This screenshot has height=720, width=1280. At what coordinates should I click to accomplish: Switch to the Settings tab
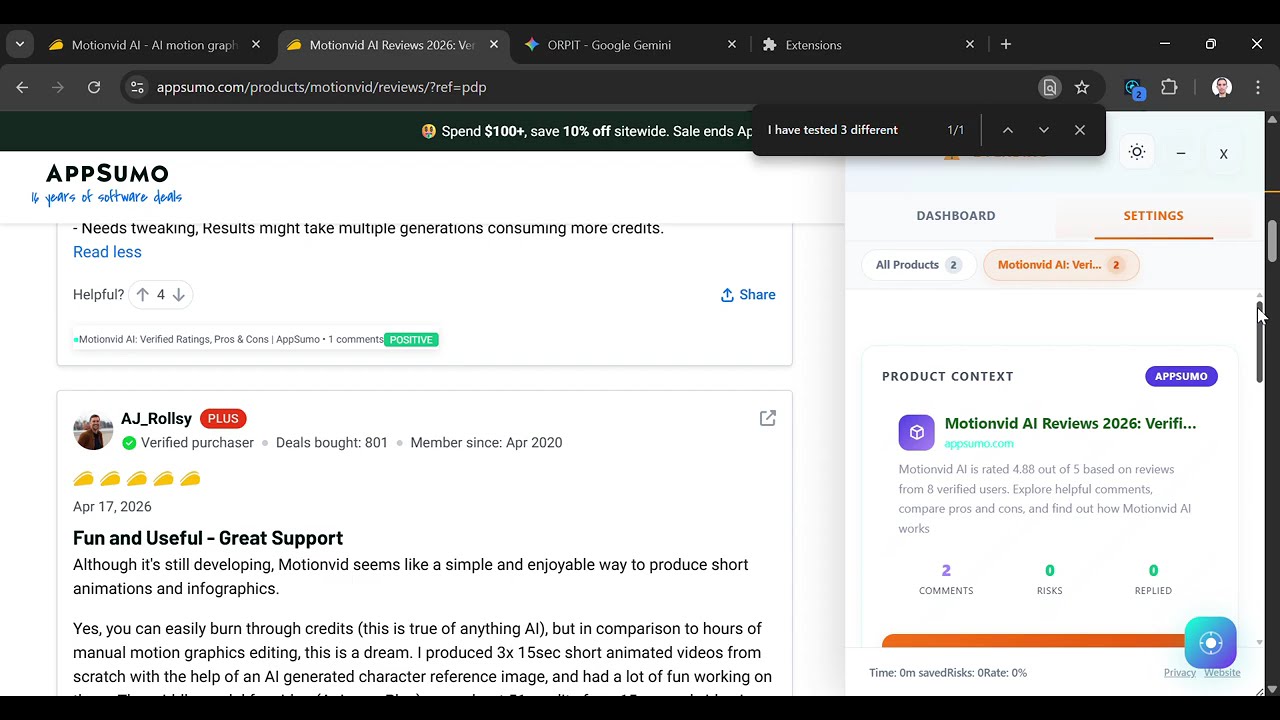click(1153, 215)
